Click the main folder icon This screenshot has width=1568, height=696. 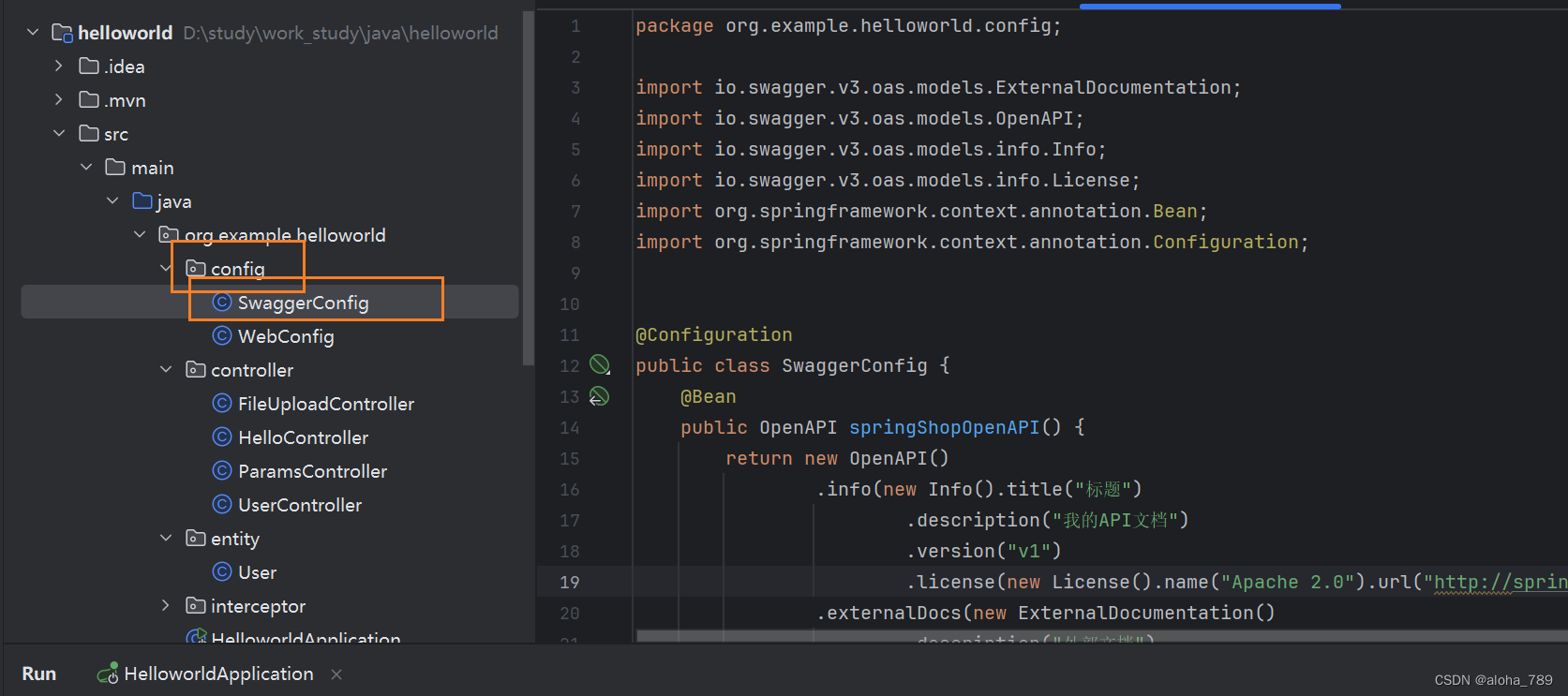coord(115,168)
